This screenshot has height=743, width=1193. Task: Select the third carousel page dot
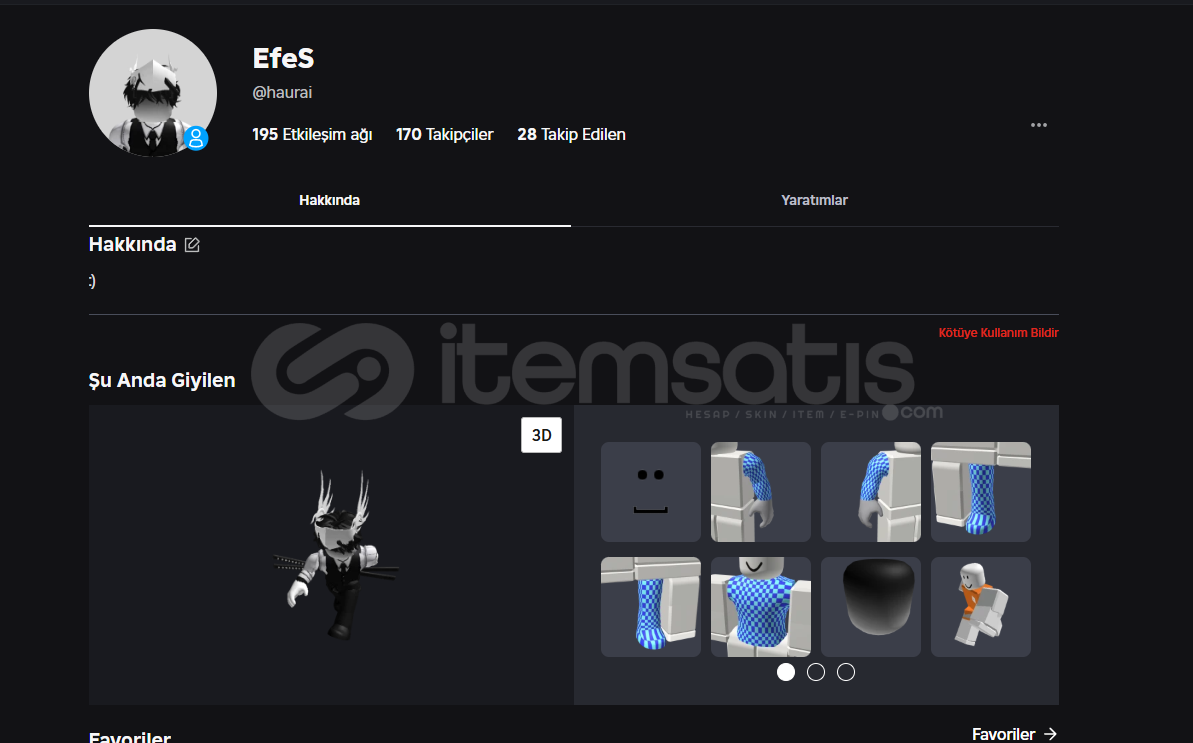coord(845,672)
